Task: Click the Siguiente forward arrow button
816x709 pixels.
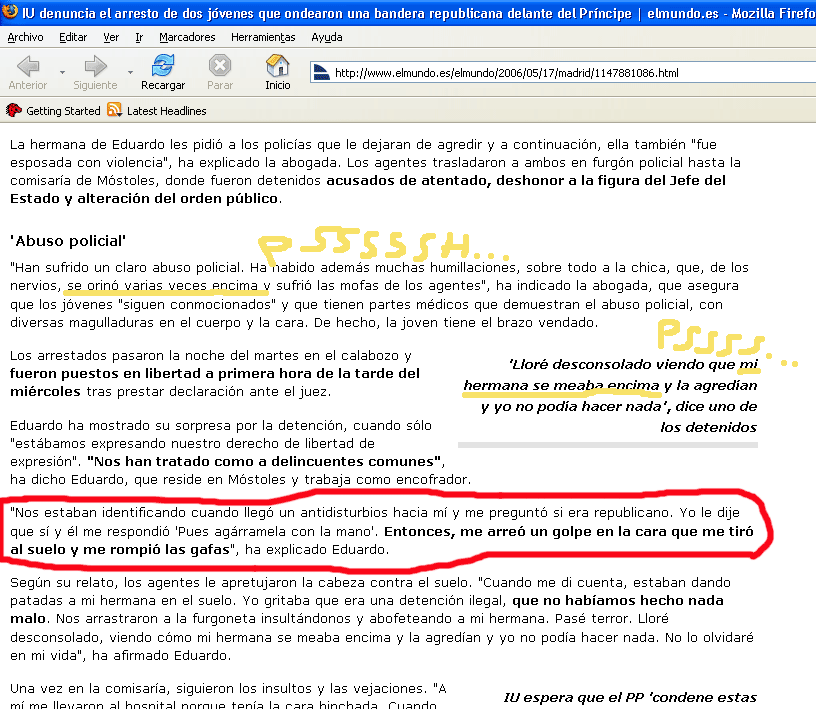Action: pos(95,71)
